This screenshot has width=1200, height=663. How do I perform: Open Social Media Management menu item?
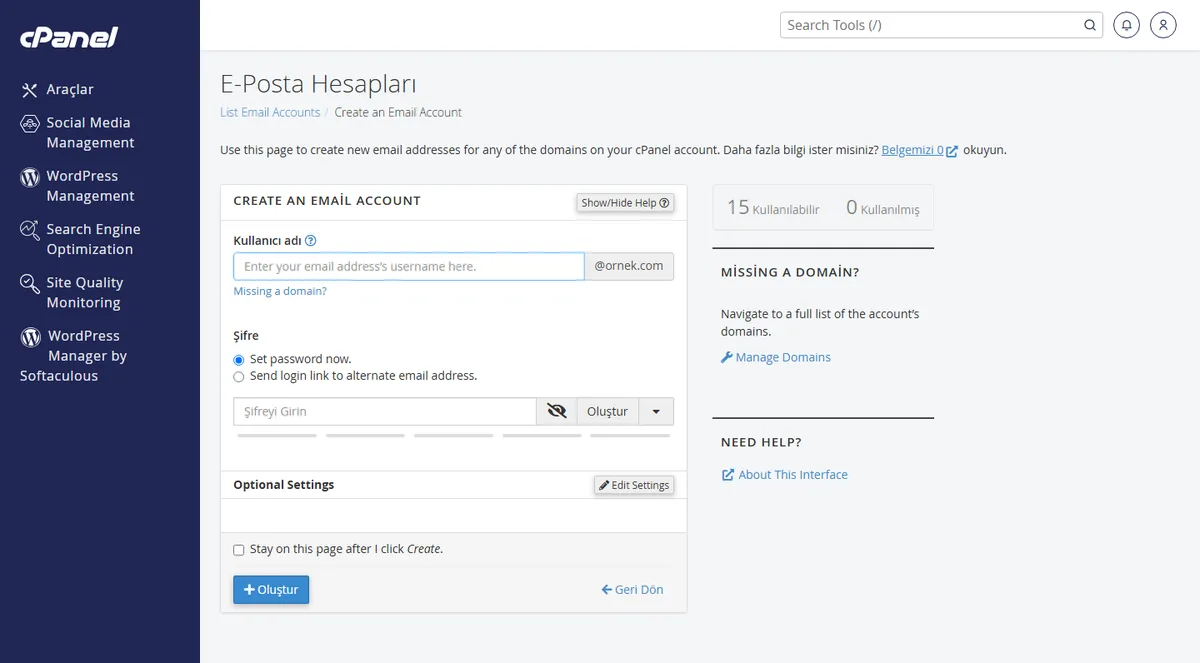click(90, 133)
